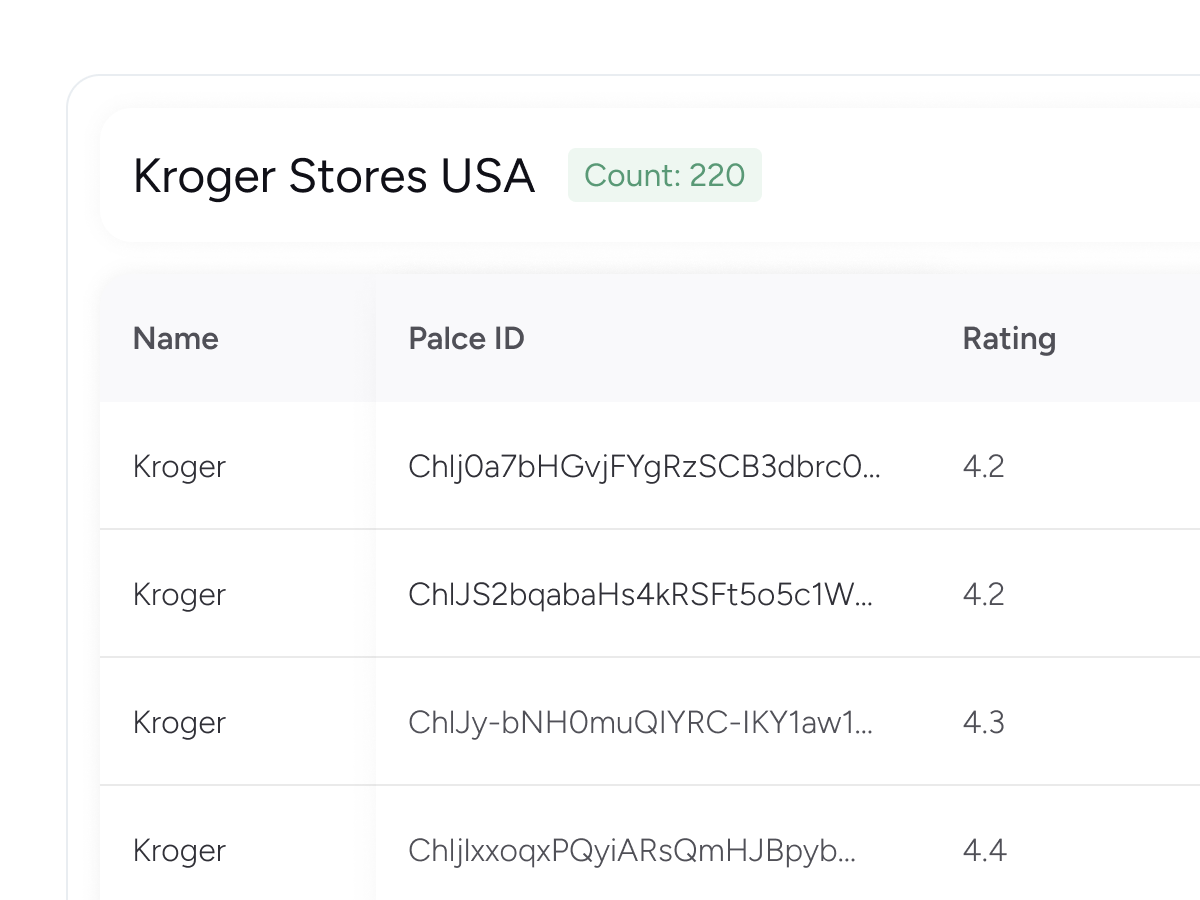Click place ID starting with ChIJy-bNH0mu

click(x=640, y=723)
